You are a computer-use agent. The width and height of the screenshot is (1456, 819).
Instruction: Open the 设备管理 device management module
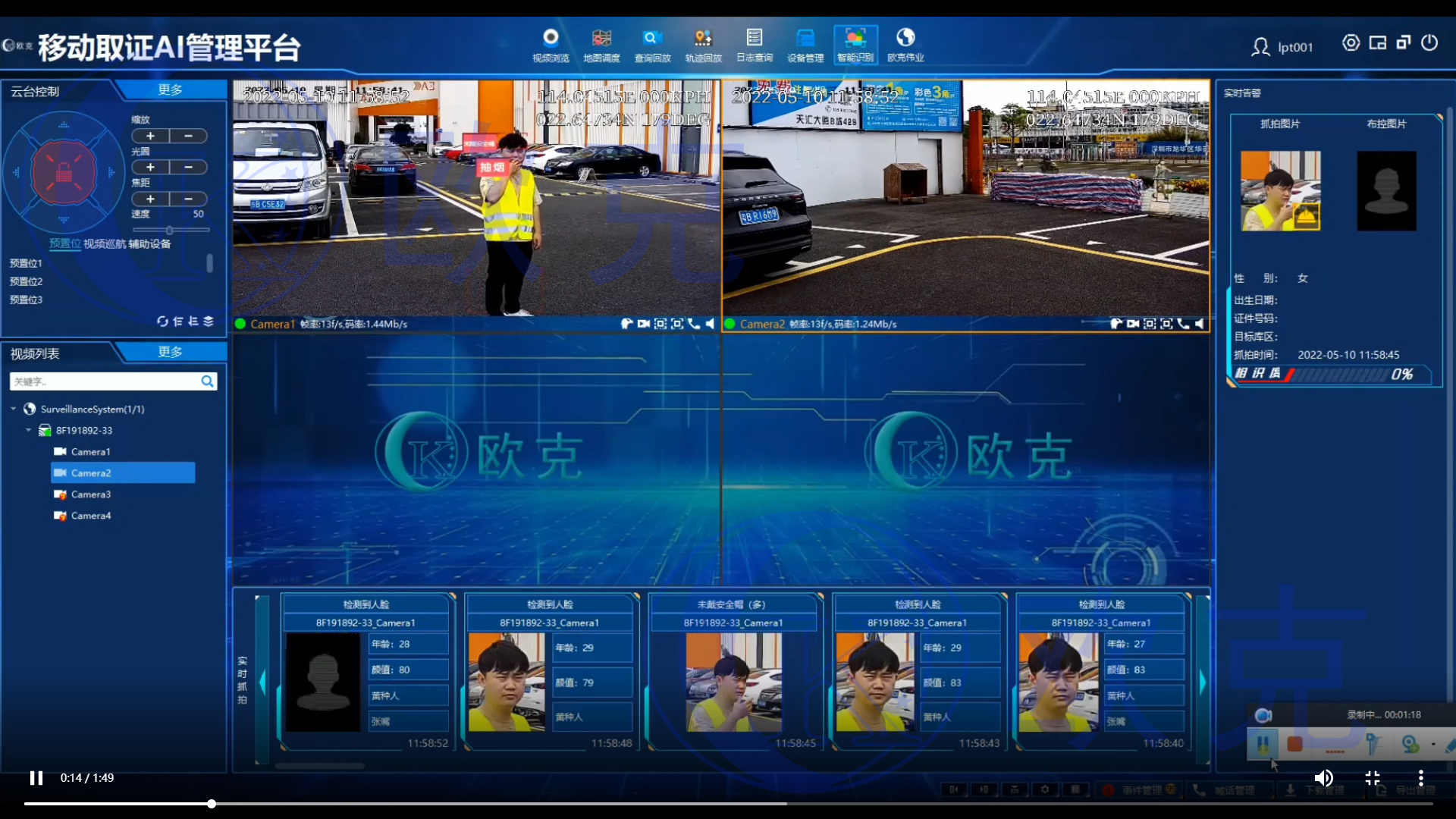point(805,45)
